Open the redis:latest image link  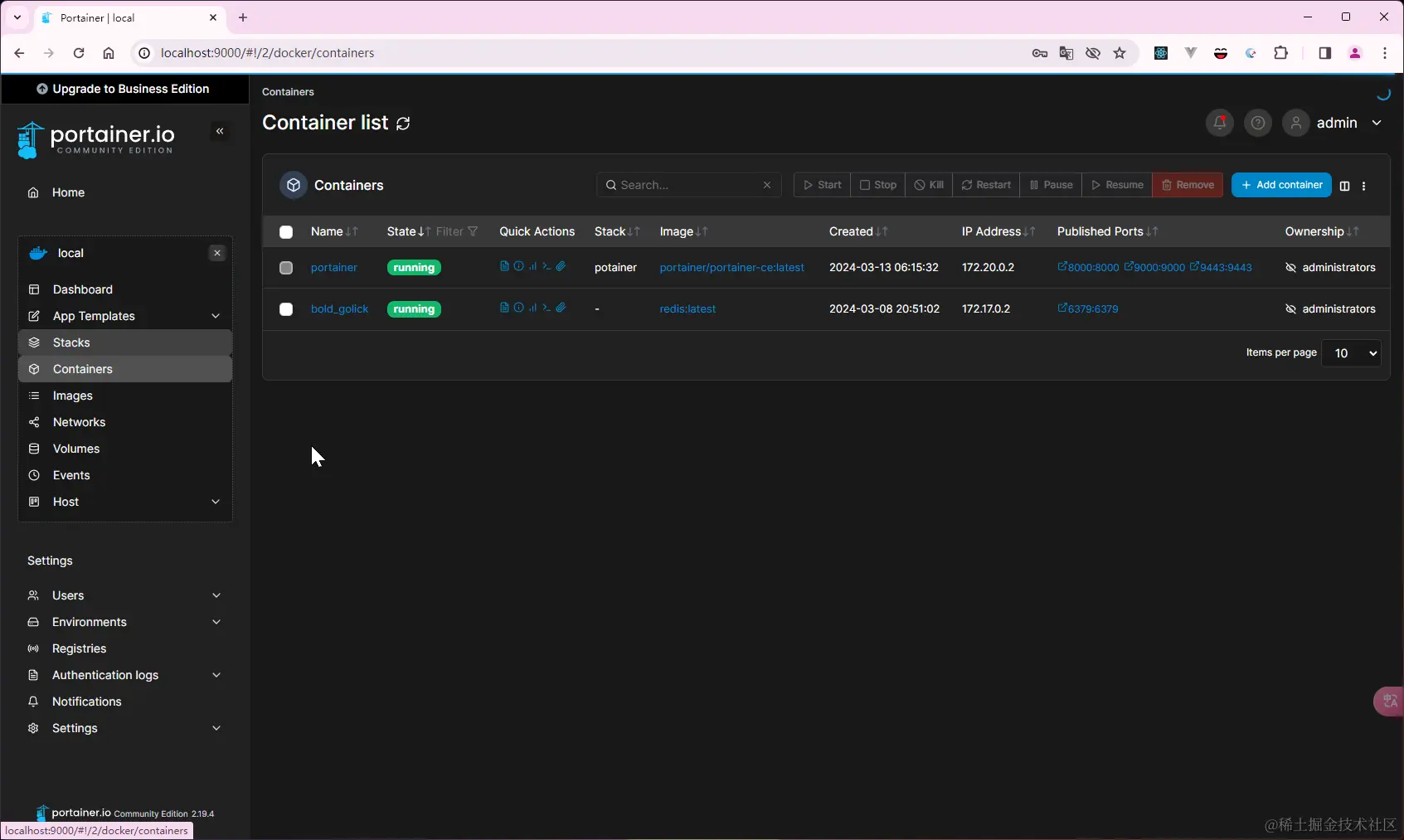[x=687, y=309]
